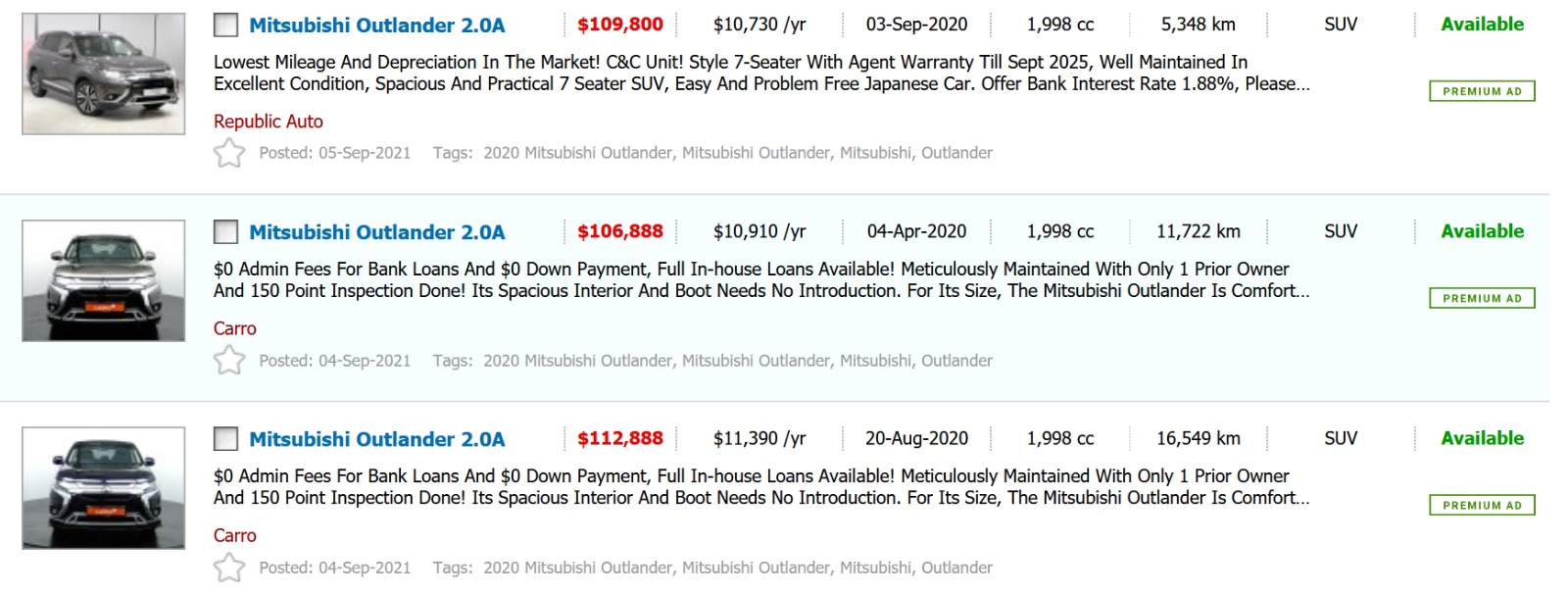Click the Premium Ad badge on the $112,888 listing
Image resolution: width=1568 pixels, height=594 pixels.
(1482, 505)
